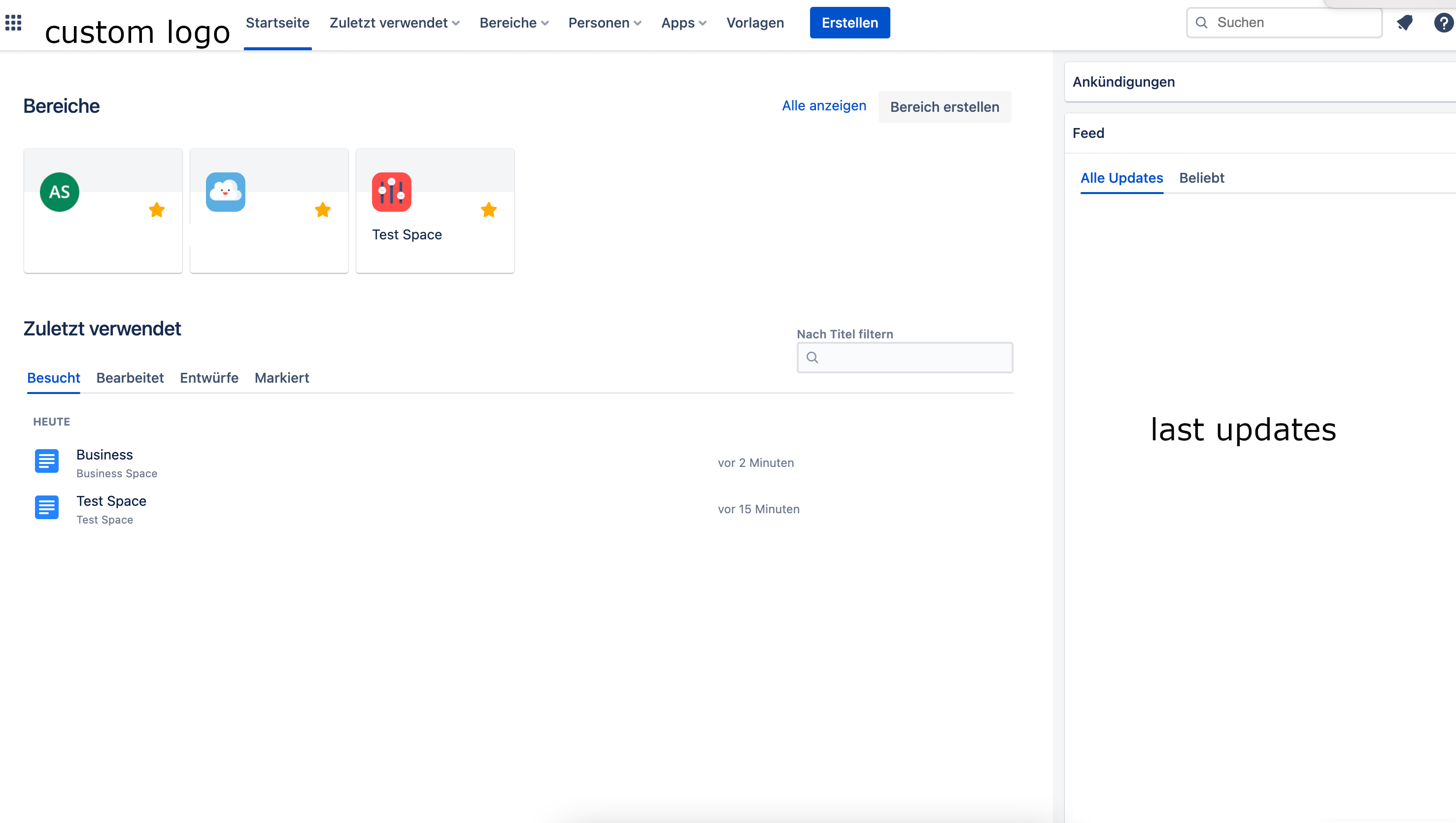1456x823 pixels.
Task: Open the Test Space page in recent list
Action: coord(111,501)
